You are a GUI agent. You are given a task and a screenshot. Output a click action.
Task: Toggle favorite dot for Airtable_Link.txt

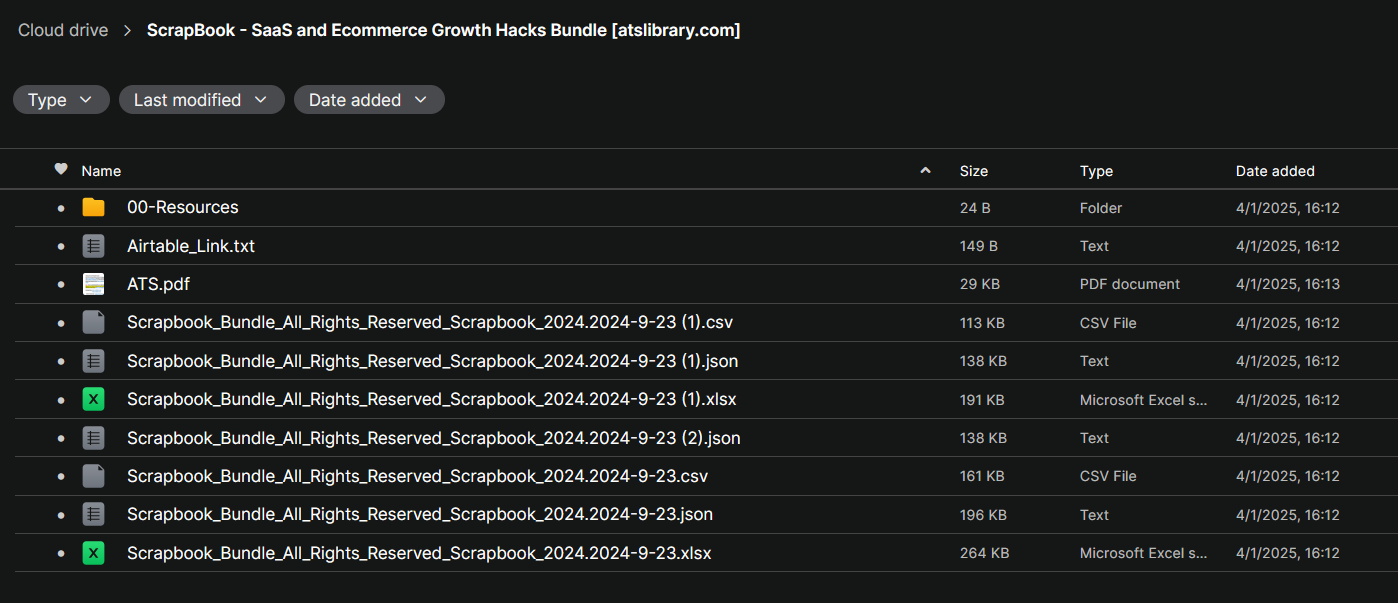(x=61, y=246)
